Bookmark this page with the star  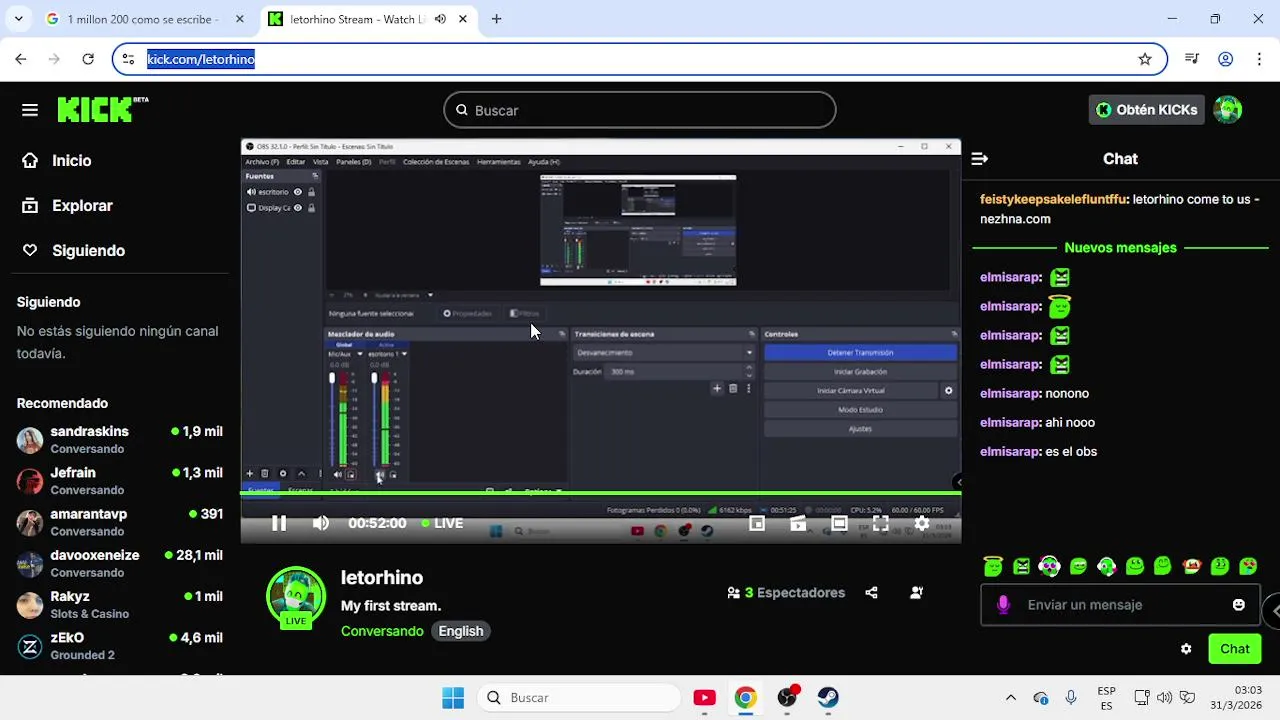(1145, 59)
